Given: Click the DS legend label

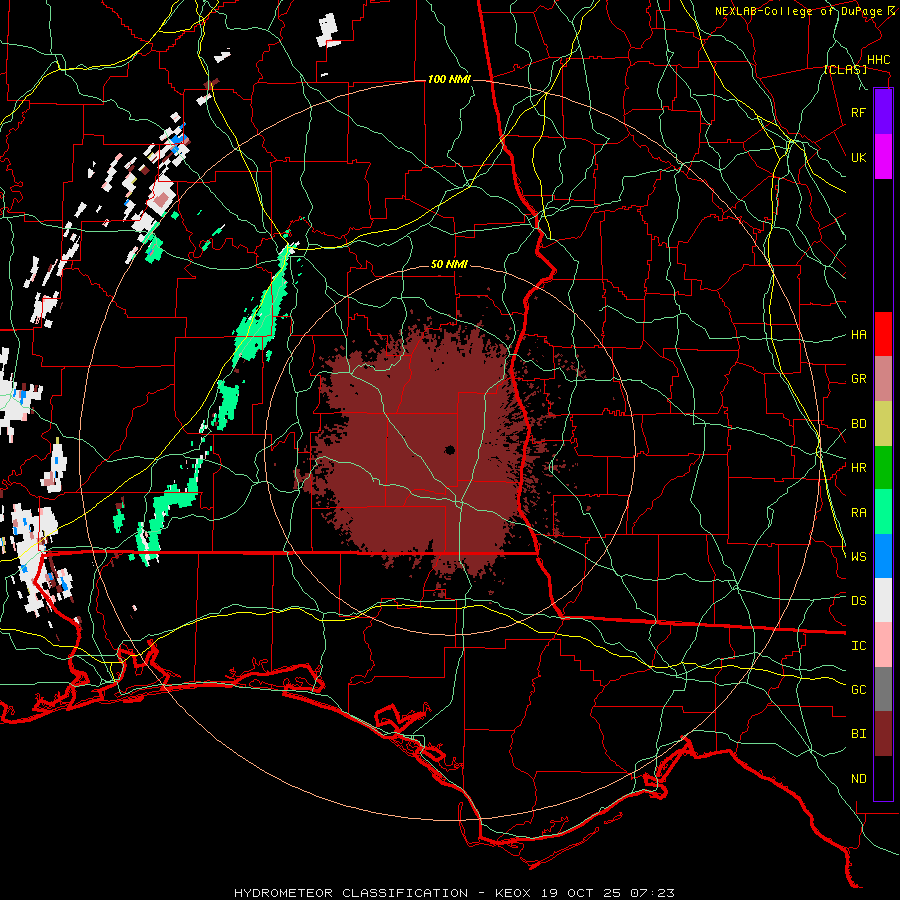Looking at the screenshot, I should point(858,601).
